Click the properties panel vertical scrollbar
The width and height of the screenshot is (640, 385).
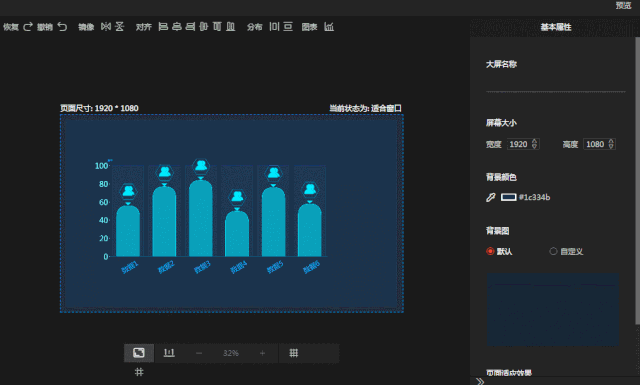point(638,180)
